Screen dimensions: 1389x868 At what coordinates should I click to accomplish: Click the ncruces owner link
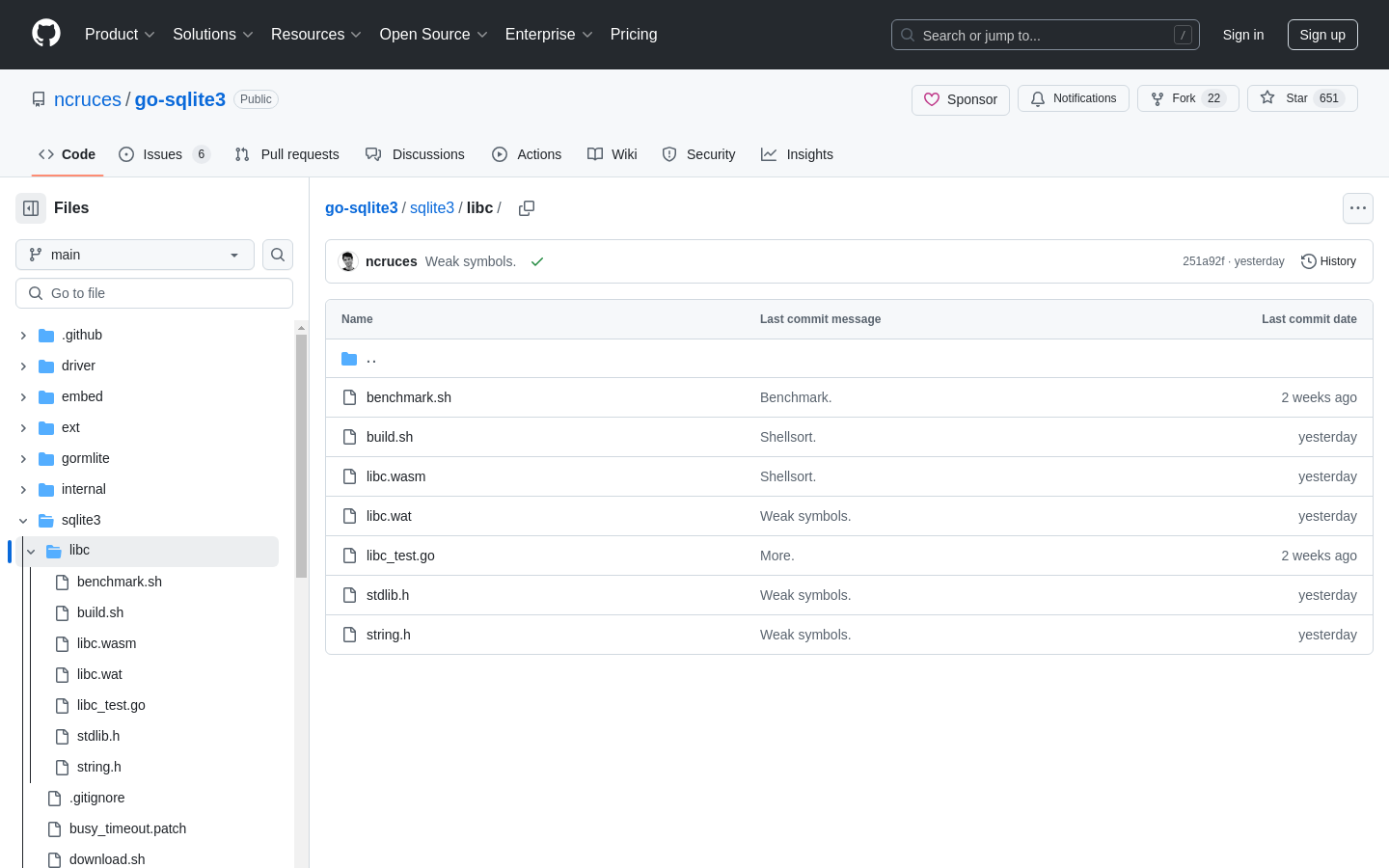tap(88, 99)
